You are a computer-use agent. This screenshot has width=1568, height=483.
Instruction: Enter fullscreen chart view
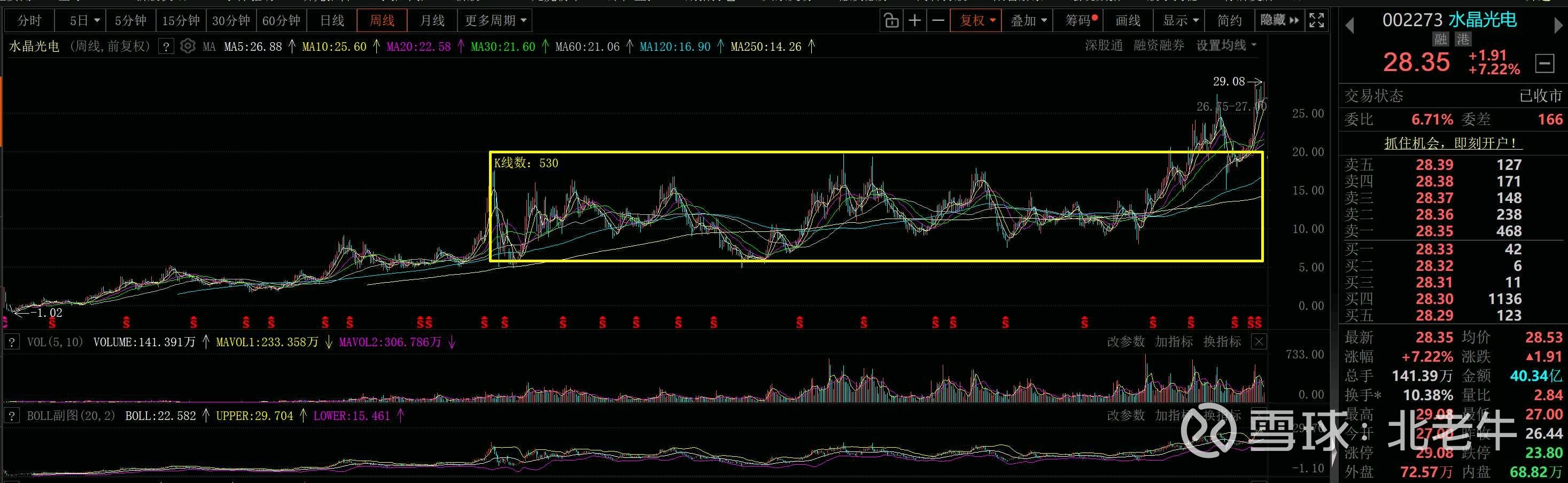click(1317, 21)
